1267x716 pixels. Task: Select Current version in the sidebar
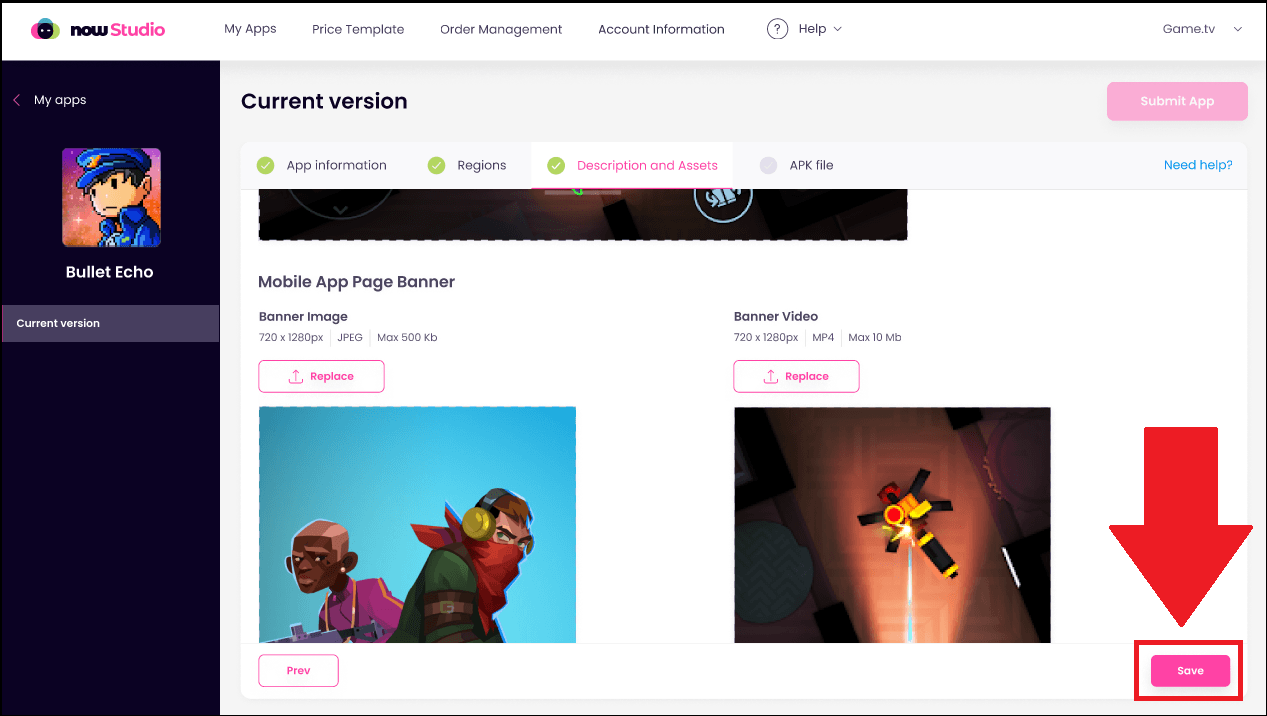110,323
